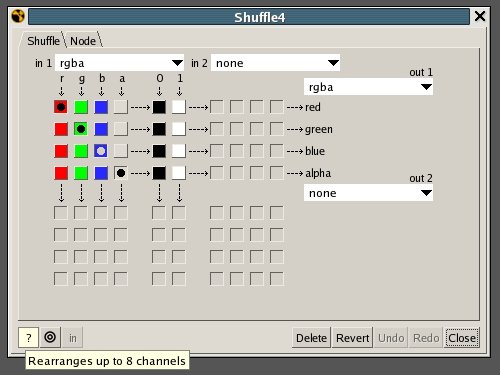The image size is (500, 375).
Task: Switch to the Node tab
Action: 83,41
